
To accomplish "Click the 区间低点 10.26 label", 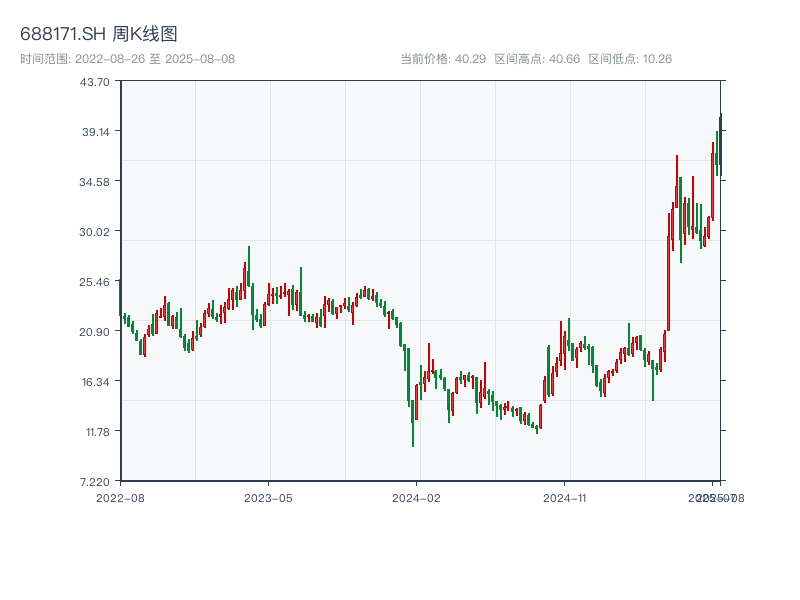I will point(630,59).
